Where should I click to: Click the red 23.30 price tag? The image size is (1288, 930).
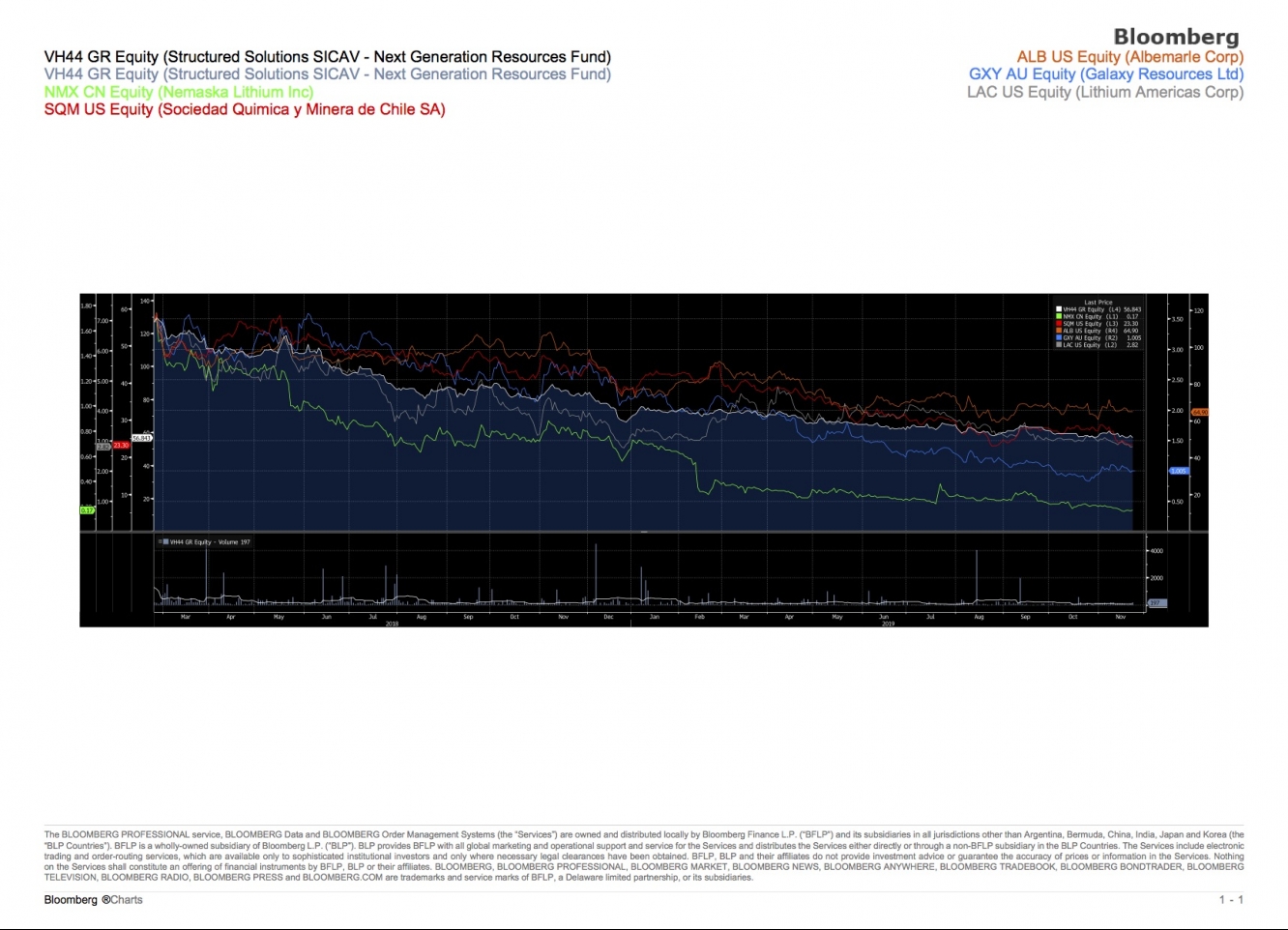click(121, 446)
